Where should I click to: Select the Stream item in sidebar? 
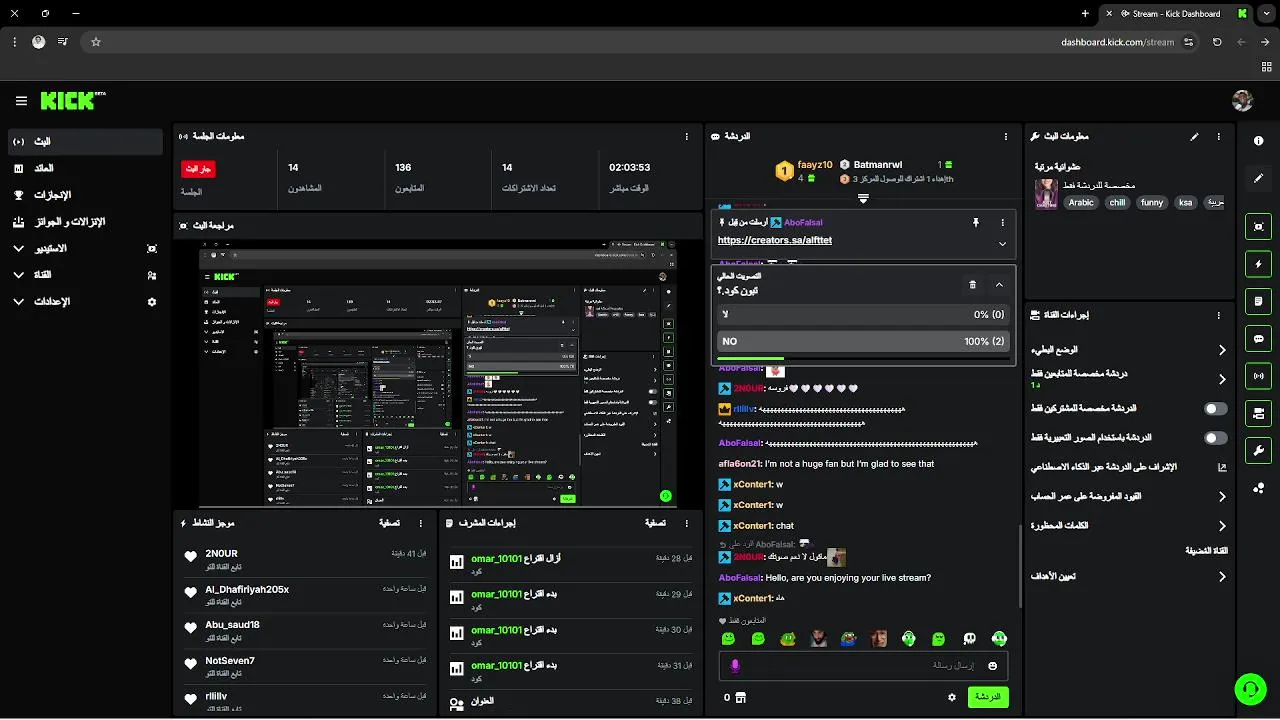click(84, 142)
